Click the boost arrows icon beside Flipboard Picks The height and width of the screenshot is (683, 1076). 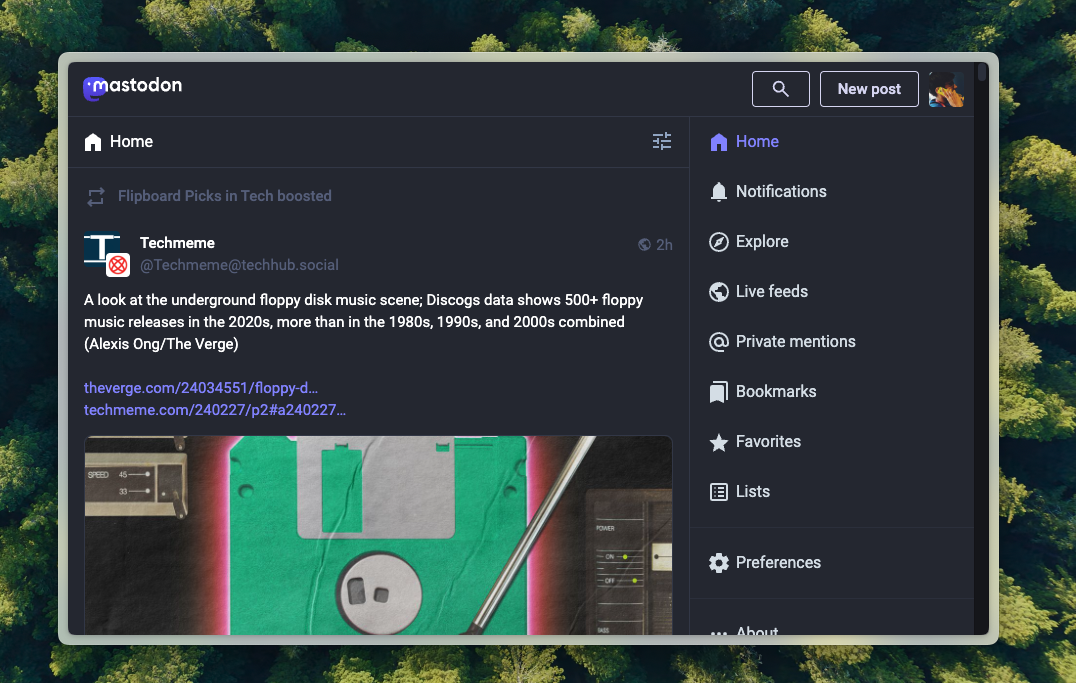96,197
